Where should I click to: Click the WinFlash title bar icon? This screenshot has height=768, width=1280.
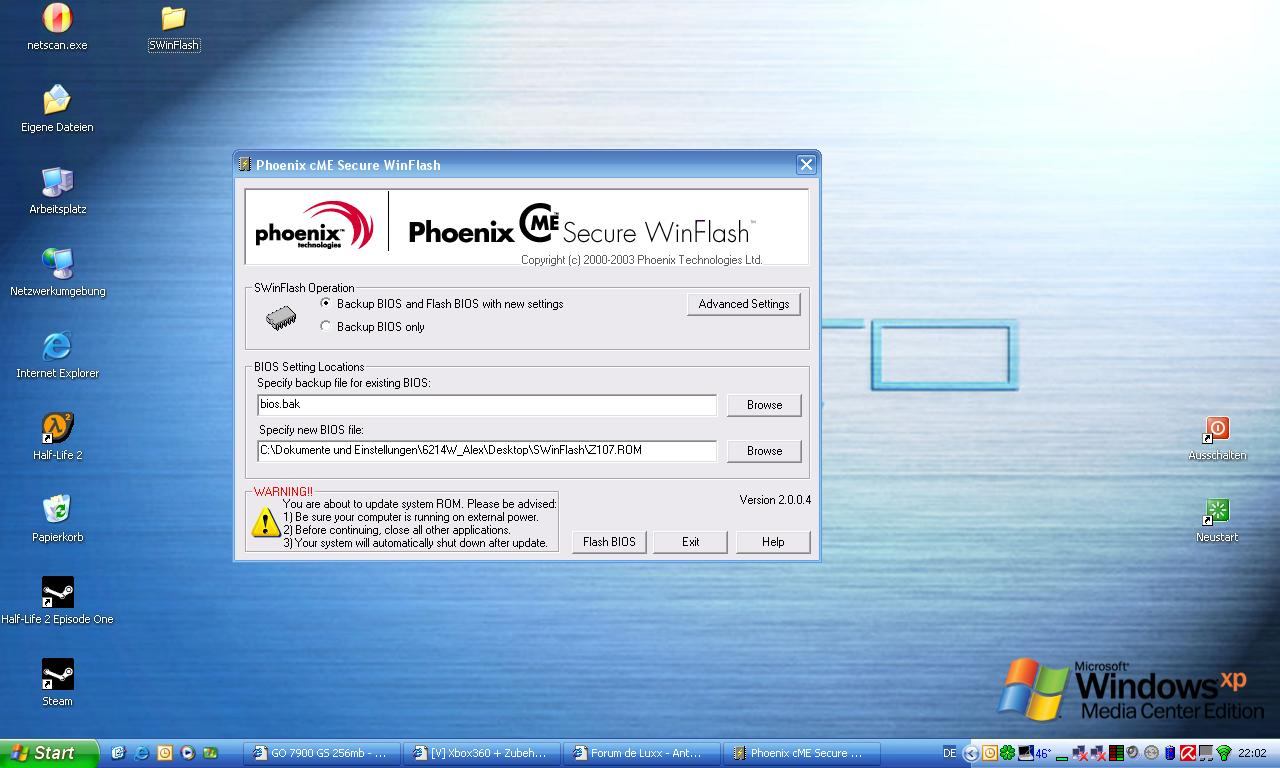tap(244, 165)
